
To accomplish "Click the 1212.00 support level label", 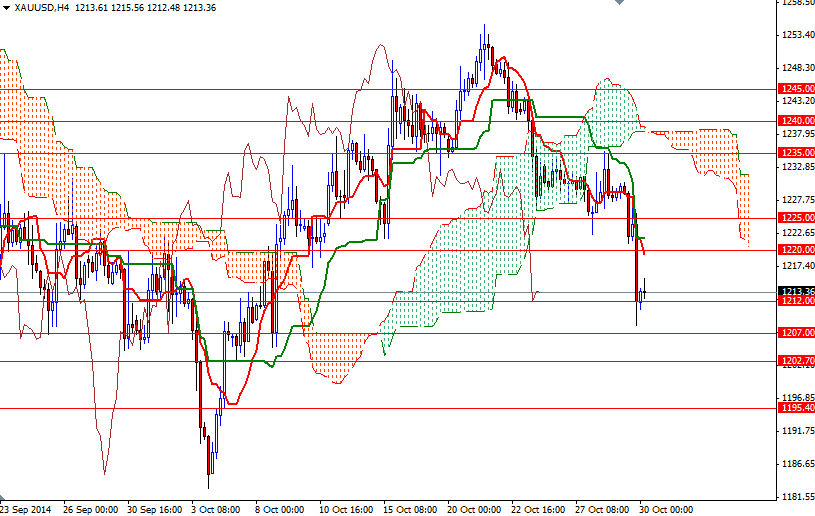I will click(795, 300).
